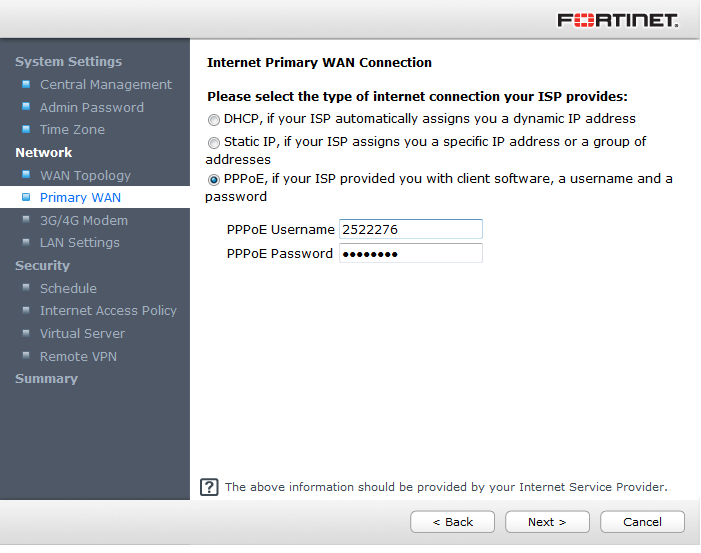Go to the Schedule section

click(x=68, y=288)
